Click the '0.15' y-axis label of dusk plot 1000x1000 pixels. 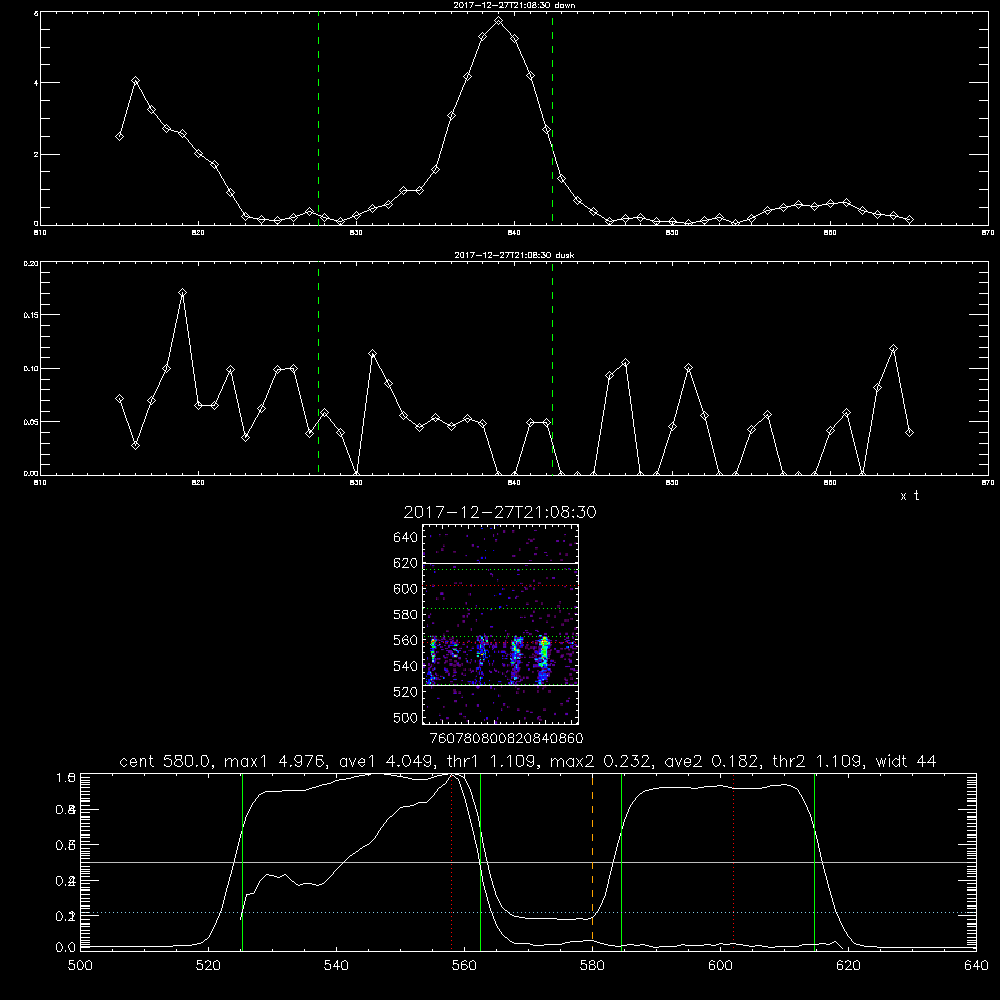[x=31, y=315]
